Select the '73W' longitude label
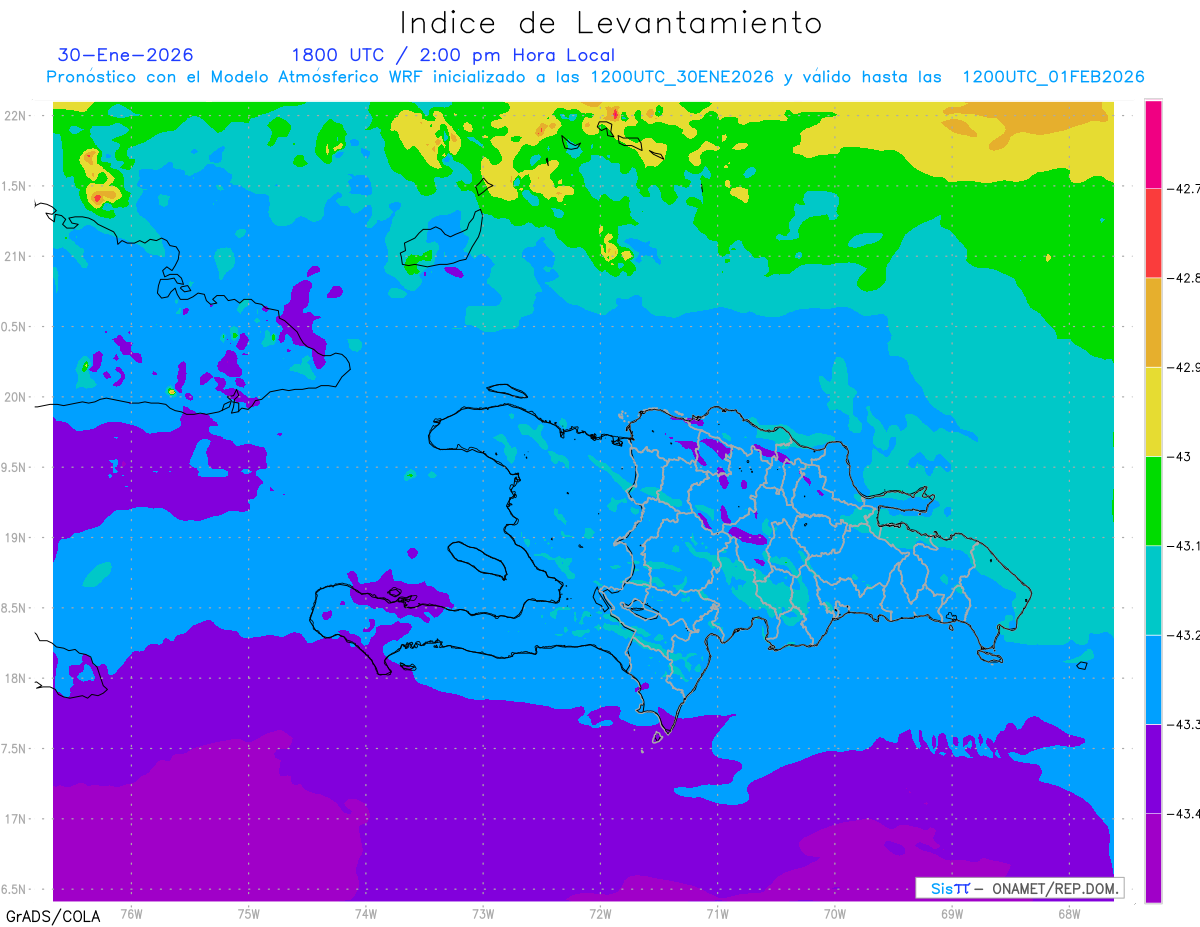This screenshot has width=1200, height=927. (483, 913)
